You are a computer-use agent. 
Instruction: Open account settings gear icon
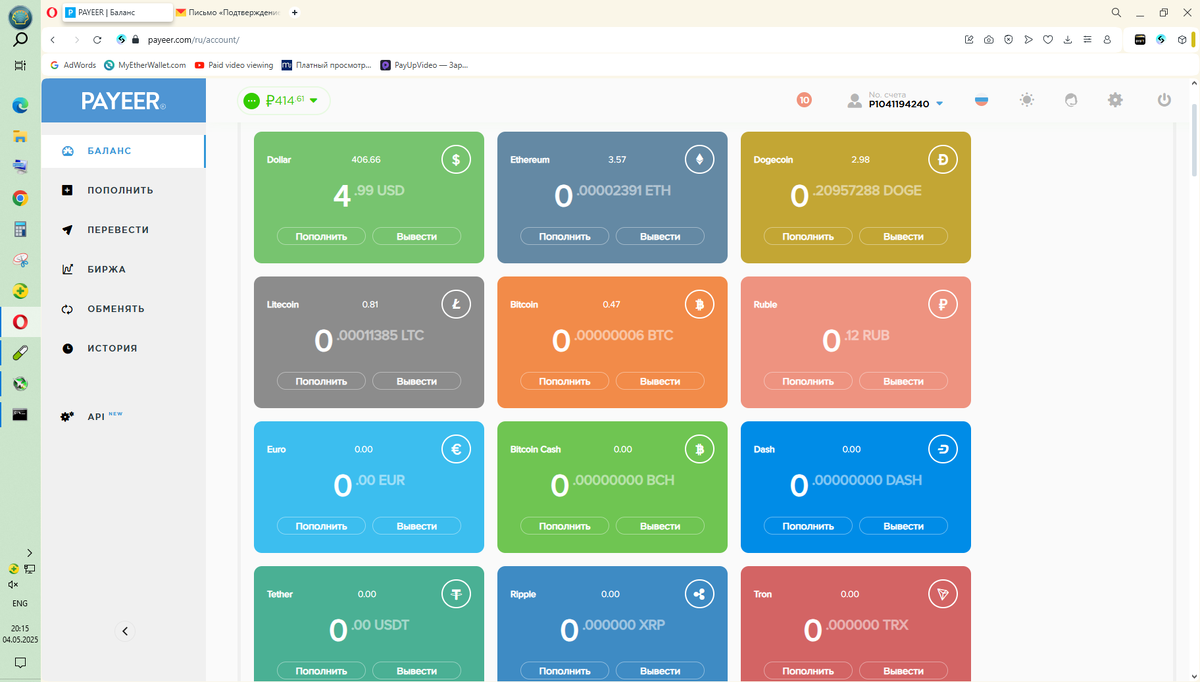click(x=1115, y=100)
